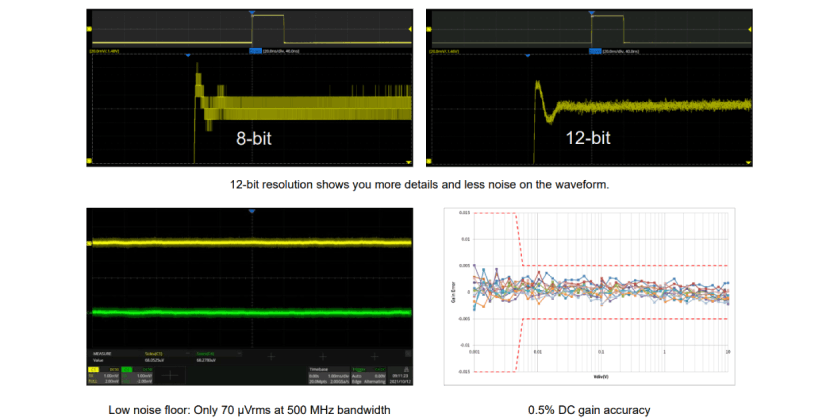This screenshot has width=840, height=420.
Task: Click the last empty measurement plus slot
Action: [x=374, y=355]
